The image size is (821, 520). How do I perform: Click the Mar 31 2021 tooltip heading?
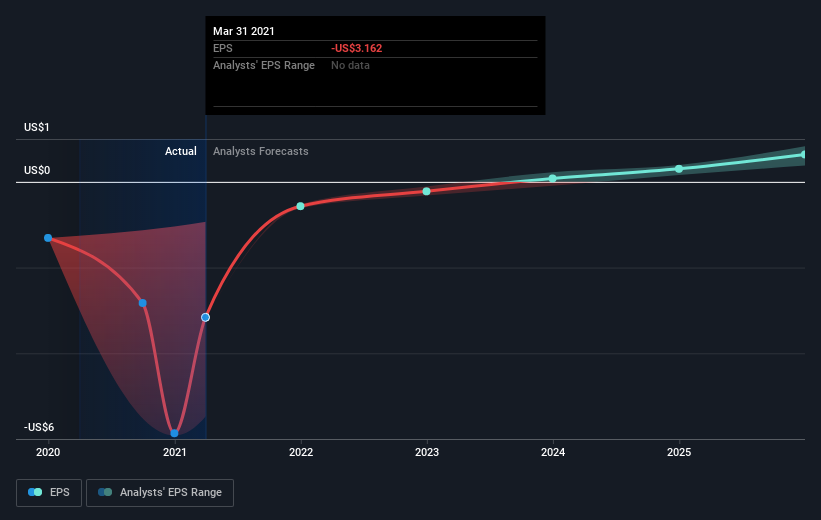pos(243,31)
